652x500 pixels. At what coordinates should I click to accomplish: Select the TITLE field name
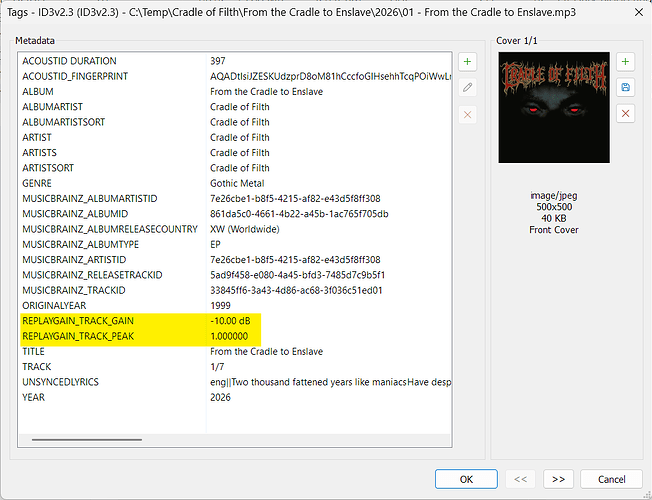tap(33, 351)
